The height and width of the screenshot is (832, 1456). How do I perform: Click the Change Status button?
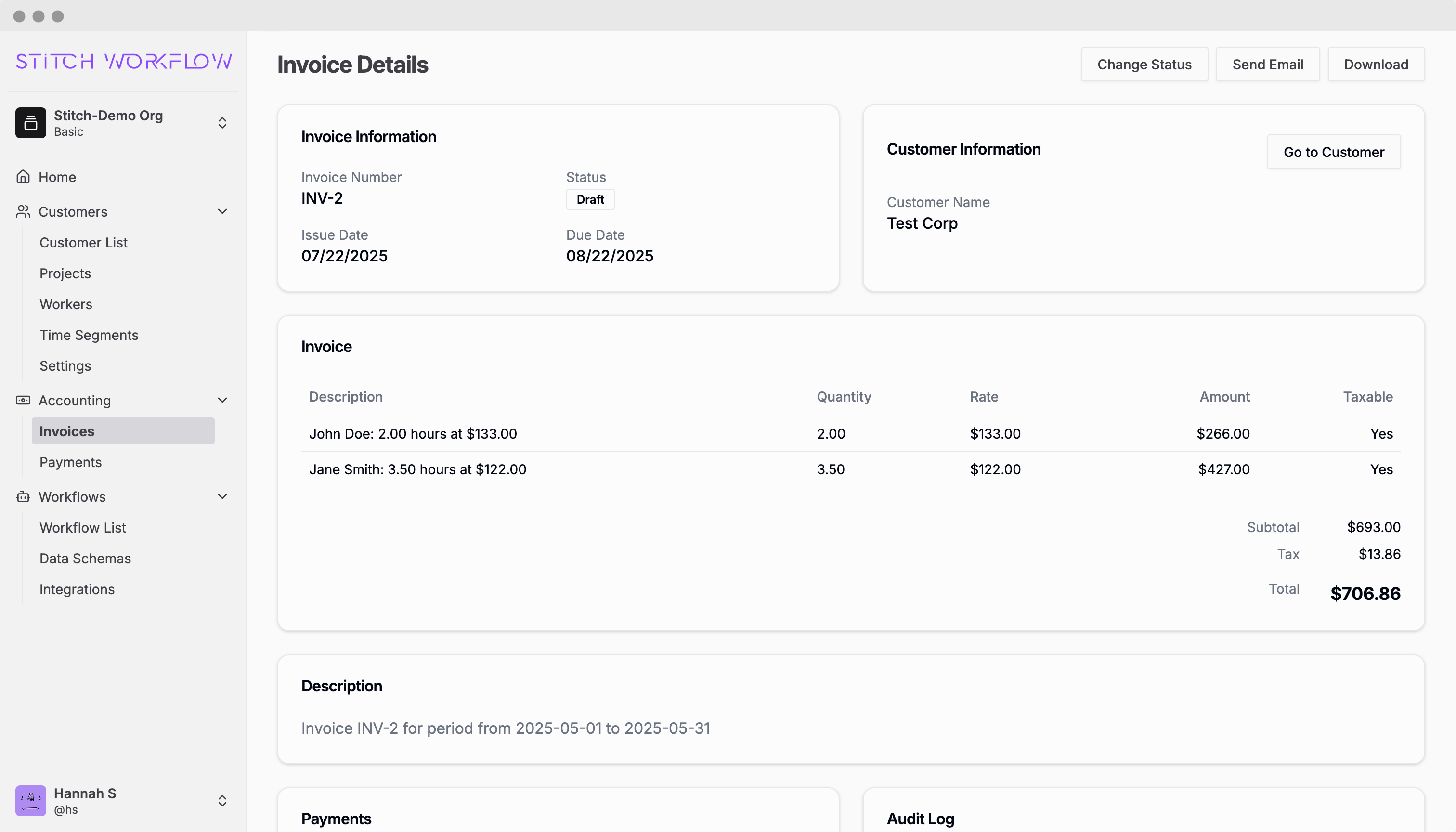click(1144, 65)
